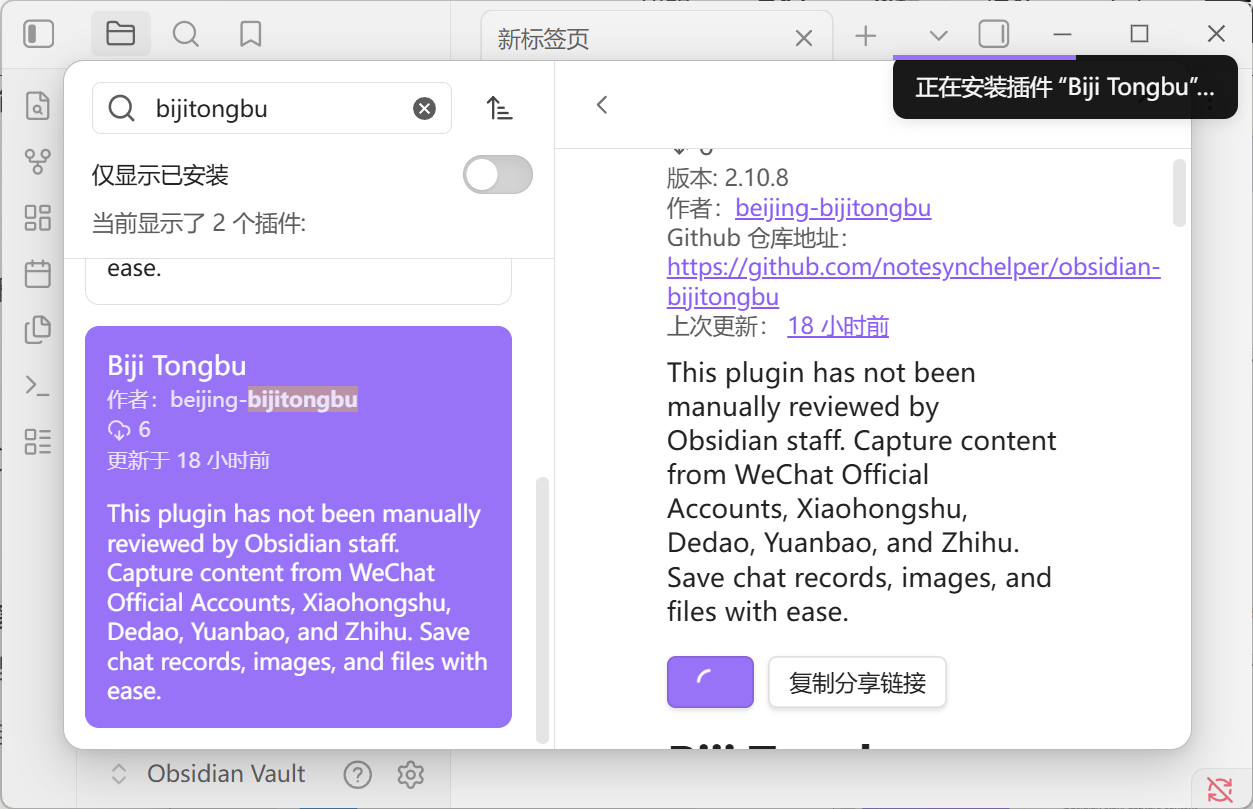
Task: Click the plugin search field containing bijitongbu
Action: click(272, 108)
